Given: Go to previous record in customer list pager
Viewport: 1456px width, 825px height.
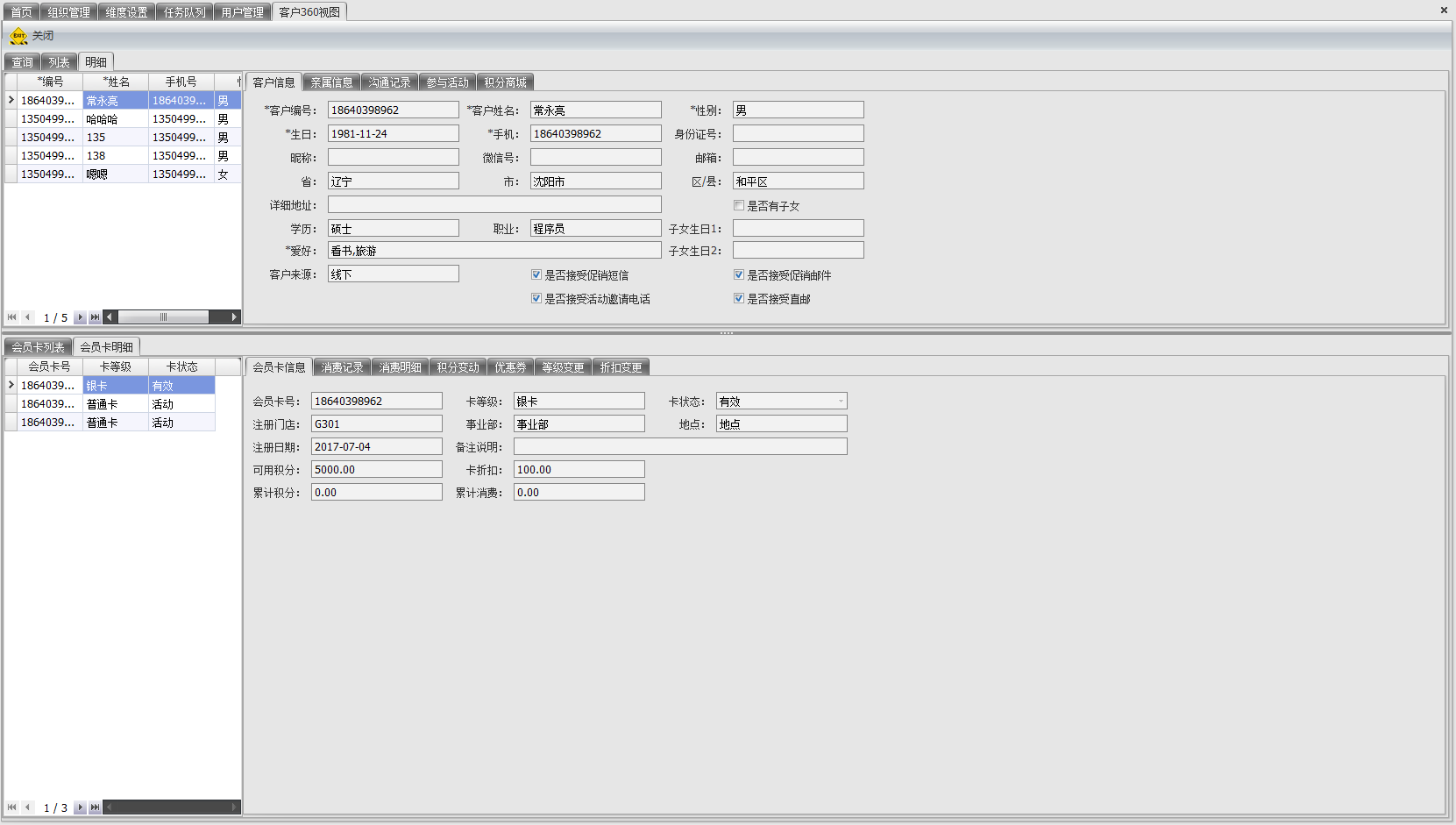Looking at the screenshot, I should 27,317.
